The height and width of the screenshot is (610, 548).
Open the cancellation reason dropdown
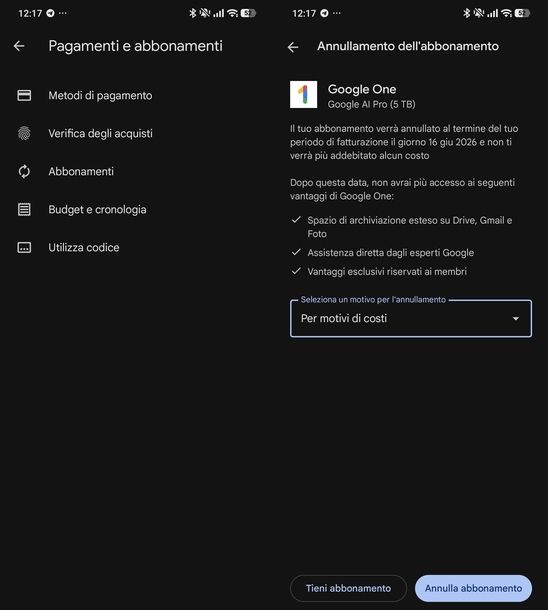(x=411, y=318)
